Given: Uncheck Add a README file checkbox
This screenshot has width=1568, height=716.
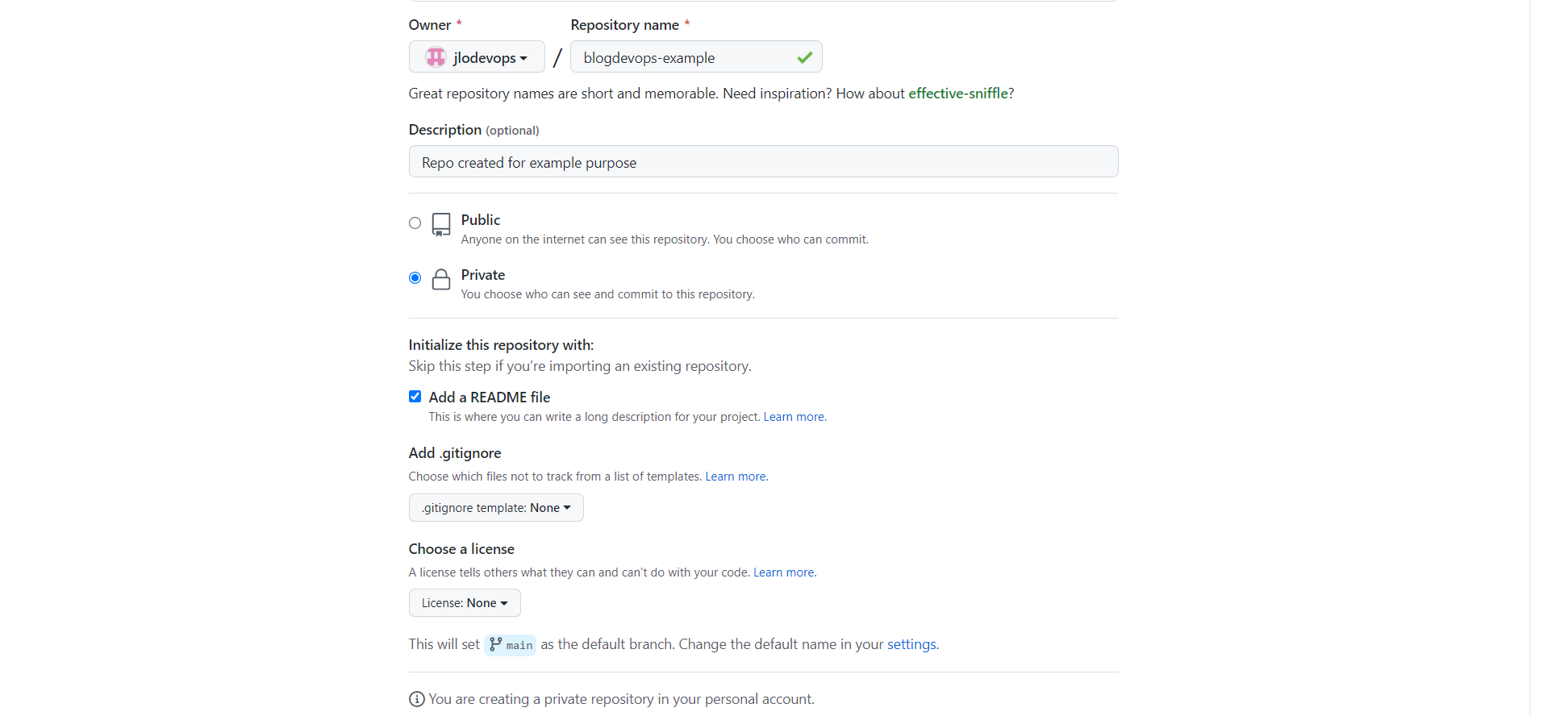Looking at the screenshot, I should pyautogui.click(x=415, y=397).
